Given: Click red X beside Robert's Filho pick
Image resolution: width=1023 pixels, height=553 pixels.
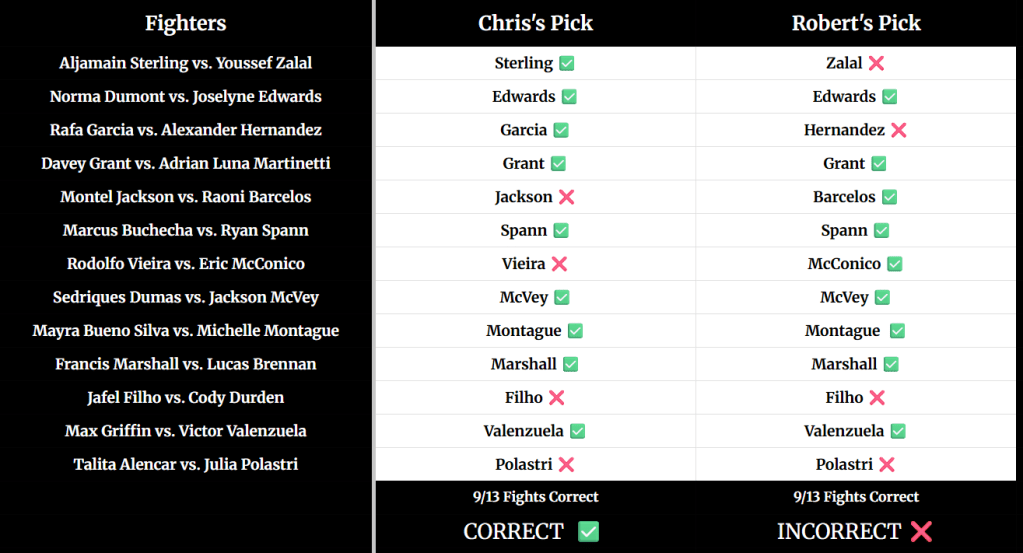Looking at the screenshot, I should [877, 397].
